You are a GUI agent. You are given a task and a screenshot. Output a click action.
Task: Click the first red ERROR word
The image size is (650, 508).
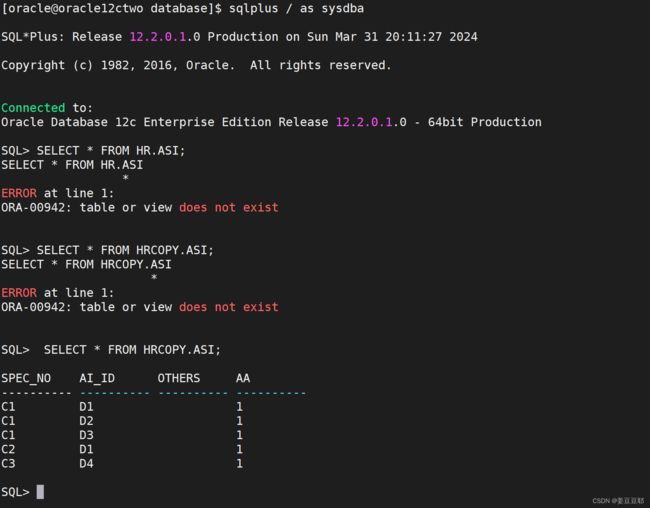coord(19,193)
